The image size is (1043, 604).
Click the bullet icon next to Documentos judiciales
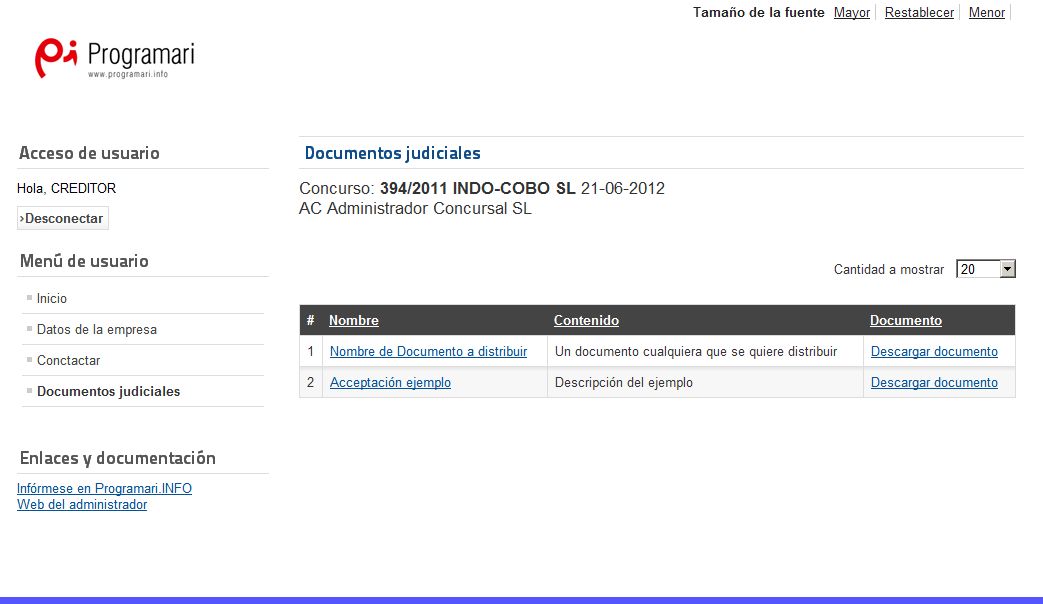29,391
